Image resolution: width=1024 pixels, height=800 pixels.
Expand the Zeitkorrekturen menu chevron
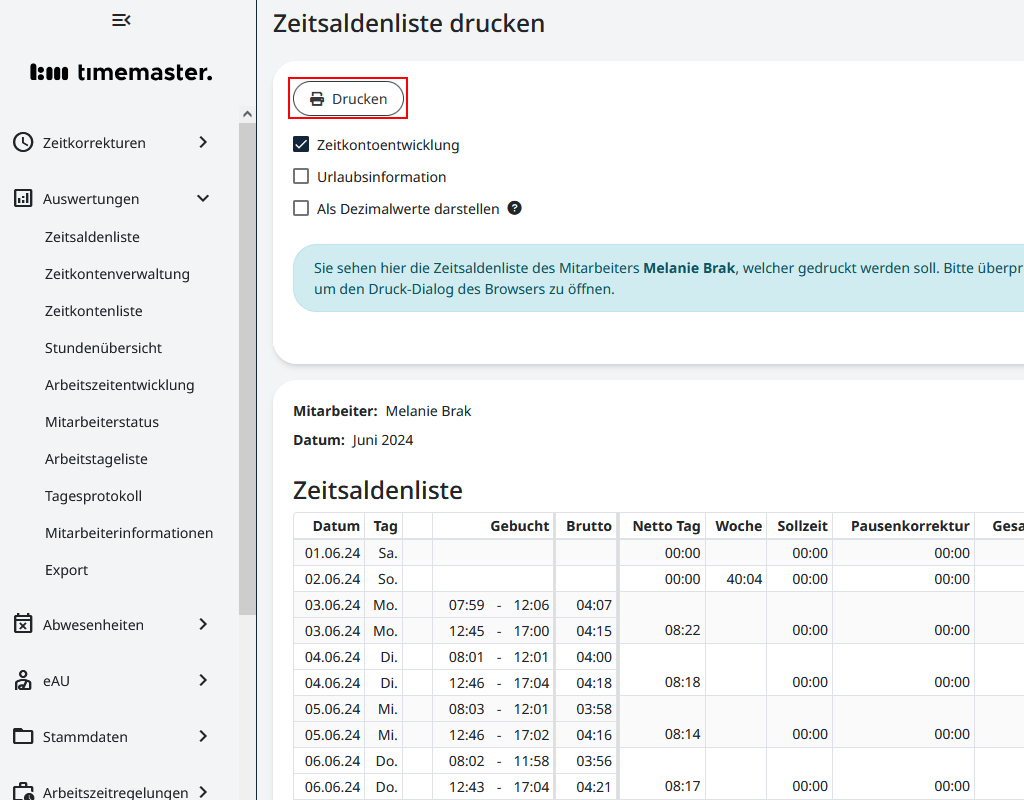pos(203,142)
